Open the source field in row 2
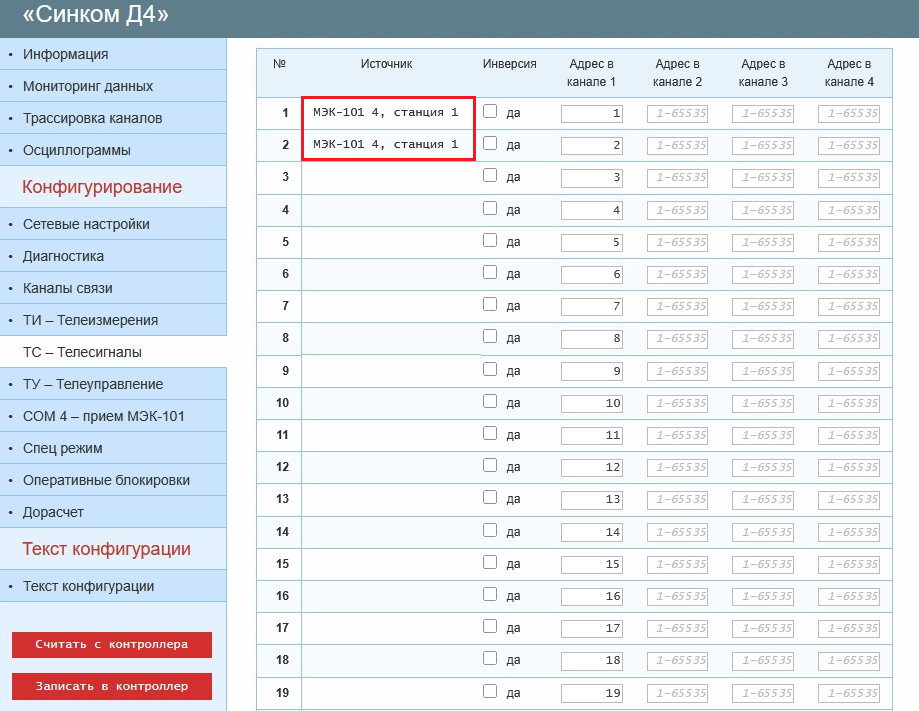 tap(388, 144)
